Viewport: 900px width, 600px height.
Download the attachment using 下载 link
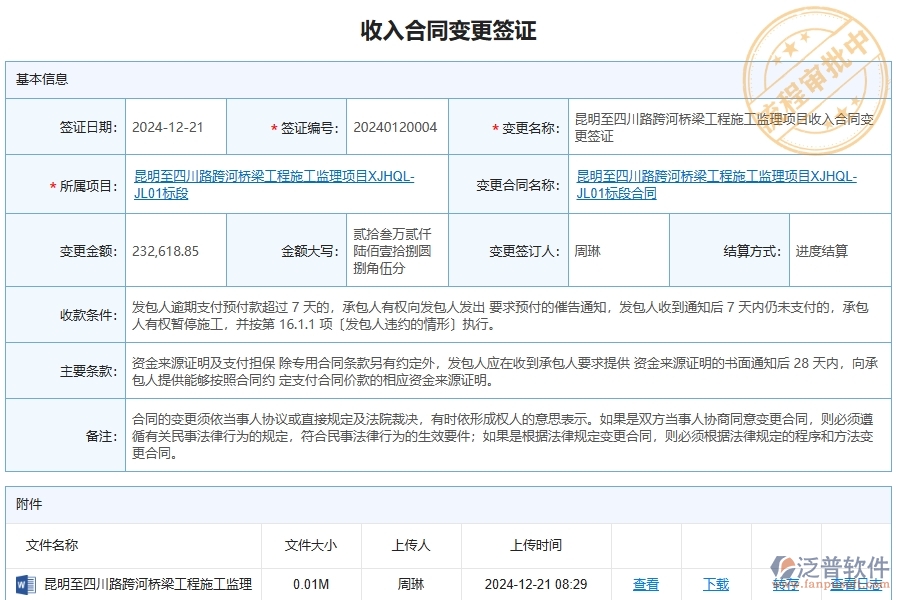(716, 585)
